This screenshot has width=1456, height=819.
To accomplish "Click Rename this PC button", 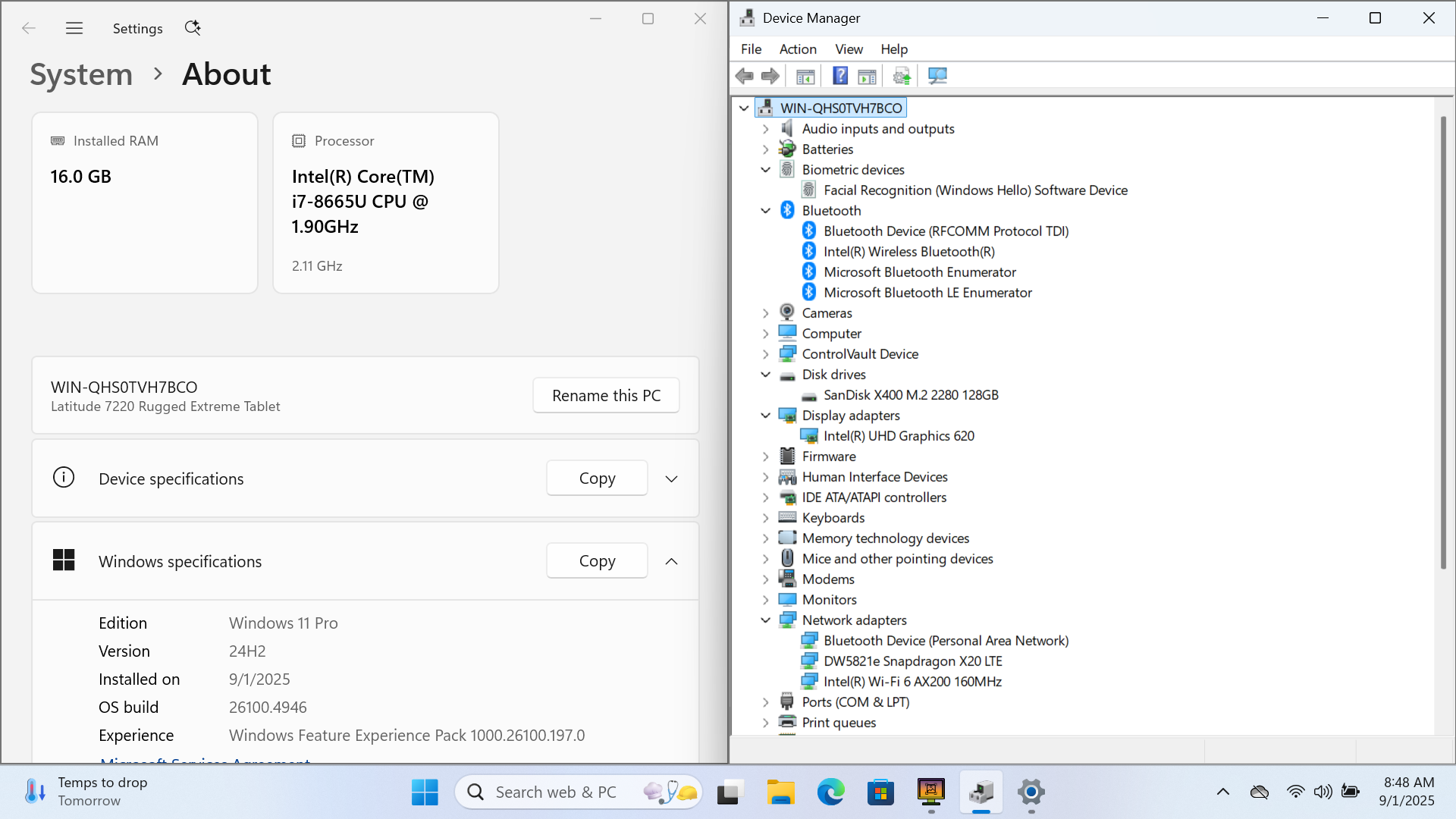I will click(x=606, y=395).
